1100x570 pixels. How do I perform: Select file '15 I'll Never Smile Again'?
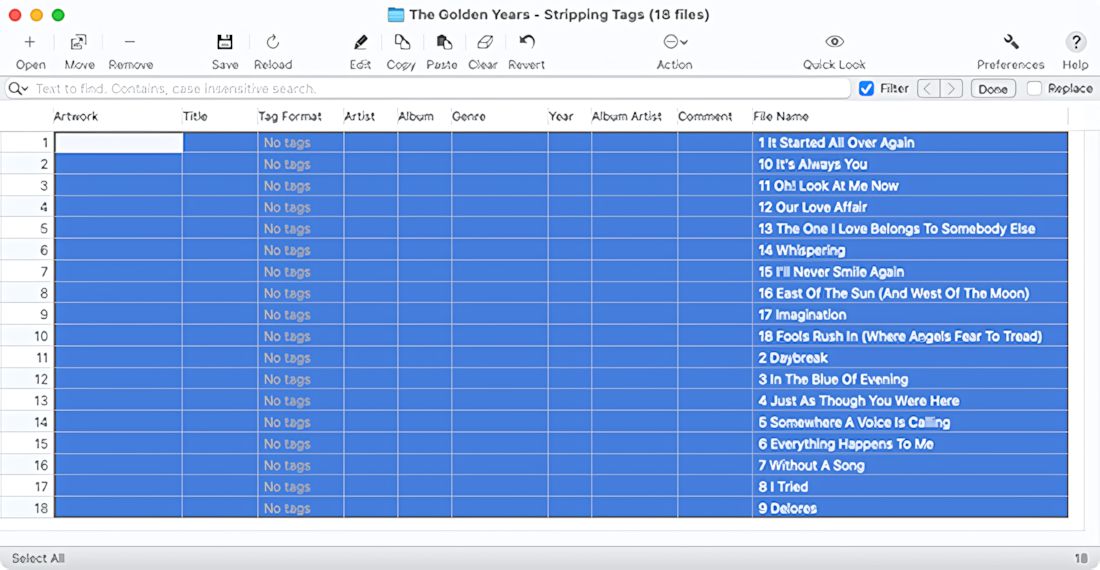[x=831, y=272]
